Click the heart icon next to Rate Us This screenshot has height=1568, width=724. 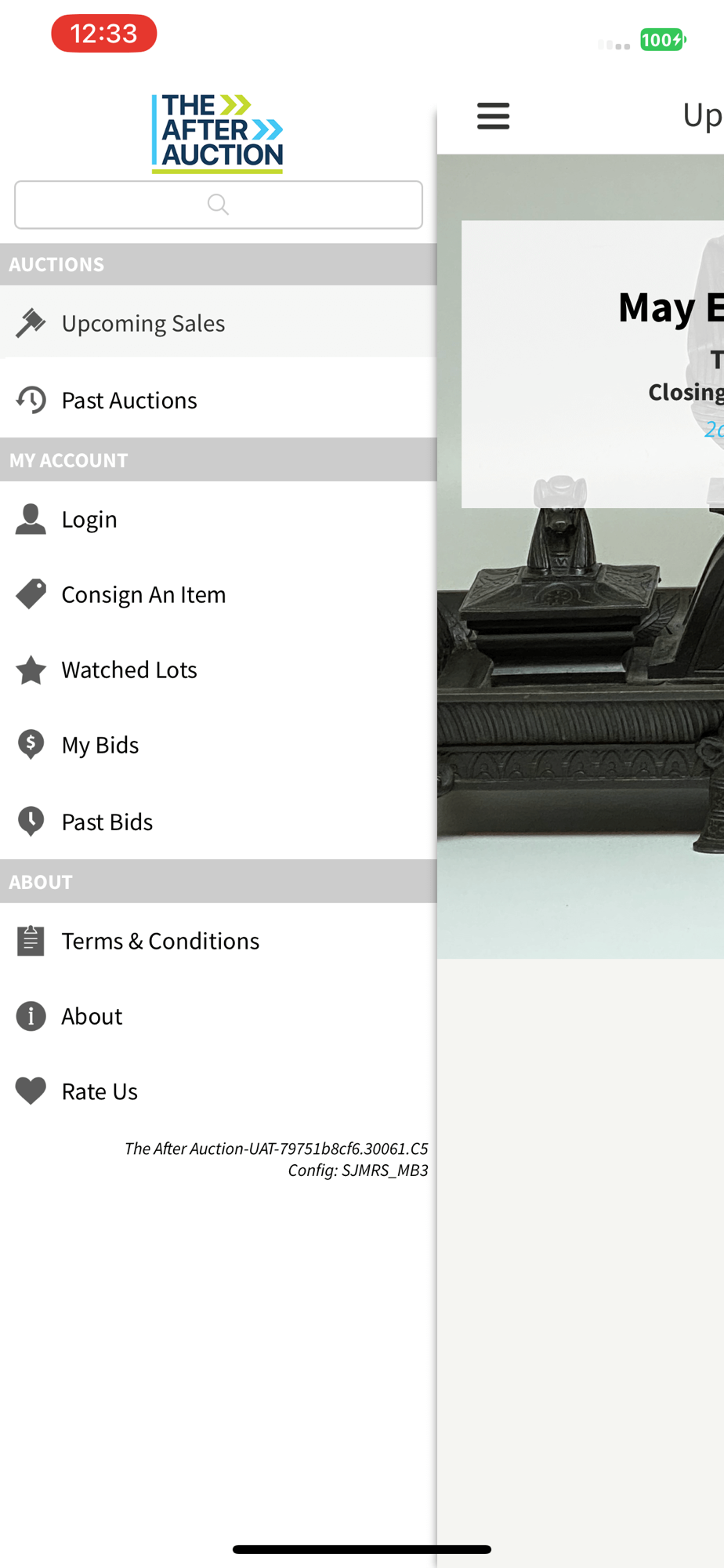pyautogui.click(x=31, y=1091)
